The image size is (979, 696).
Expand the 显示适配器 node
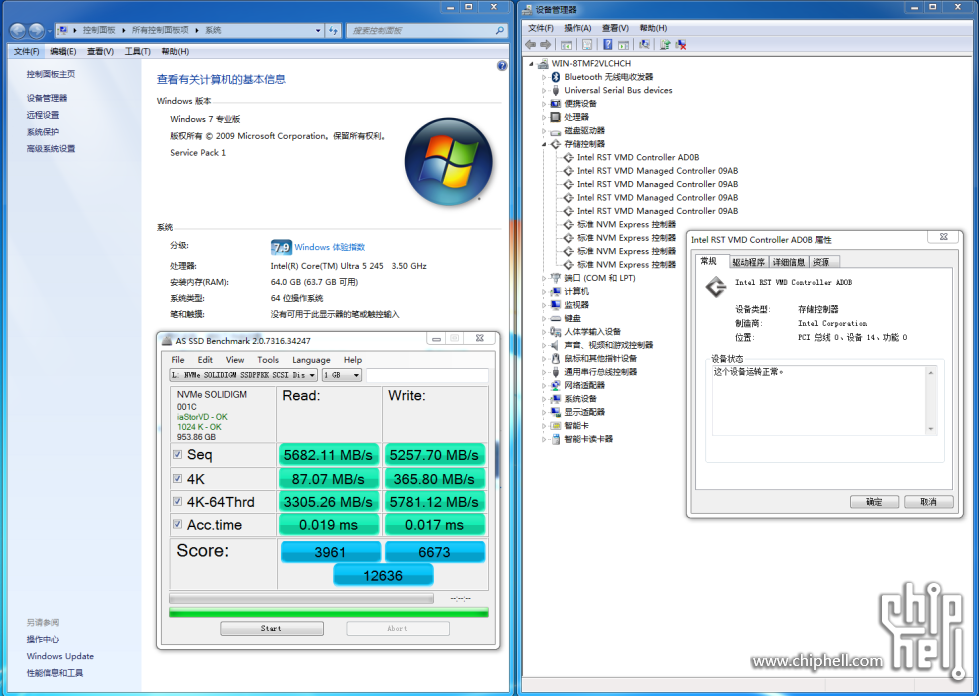(544, 412)
